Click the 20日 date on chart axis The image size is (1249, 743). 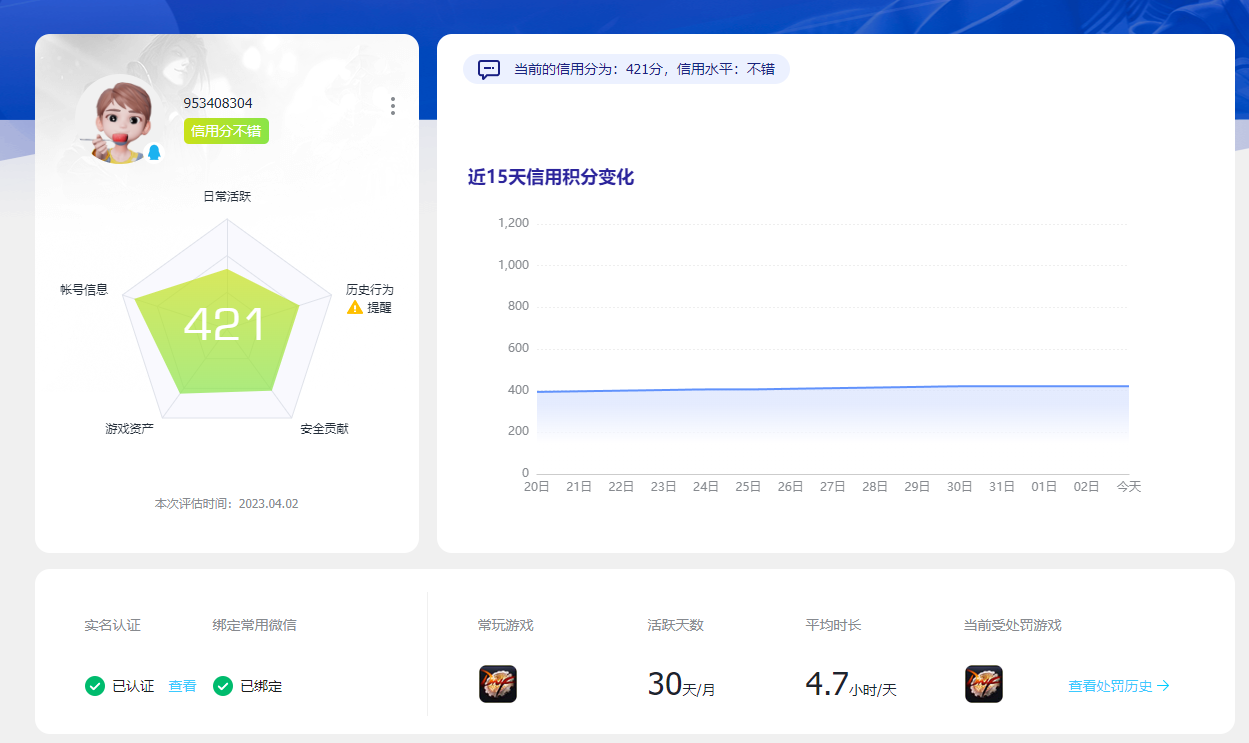click(537, 487)
